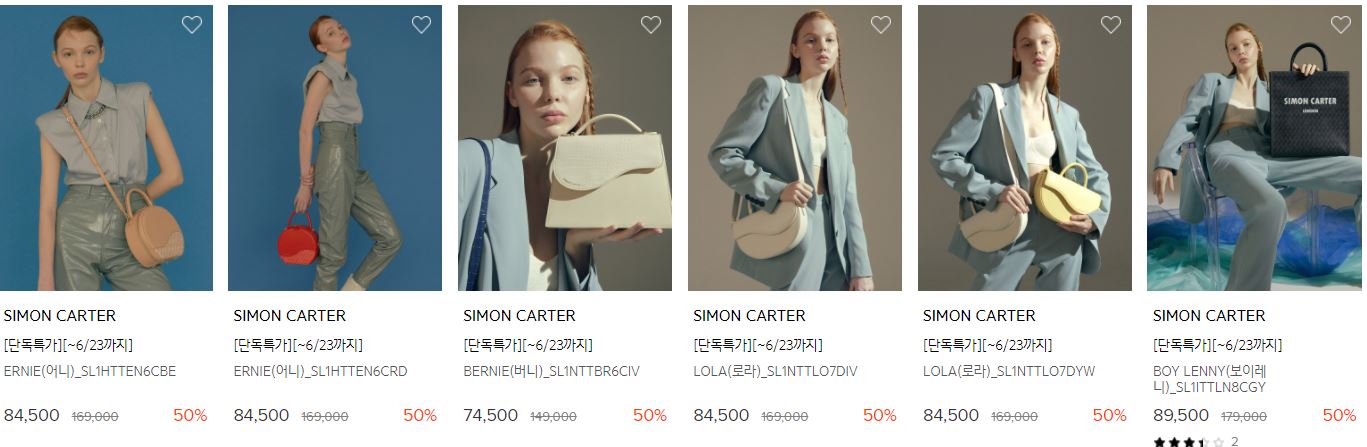Open the black SIMON CARTER tote image

pyautogui.click(x=1254, y=148)
